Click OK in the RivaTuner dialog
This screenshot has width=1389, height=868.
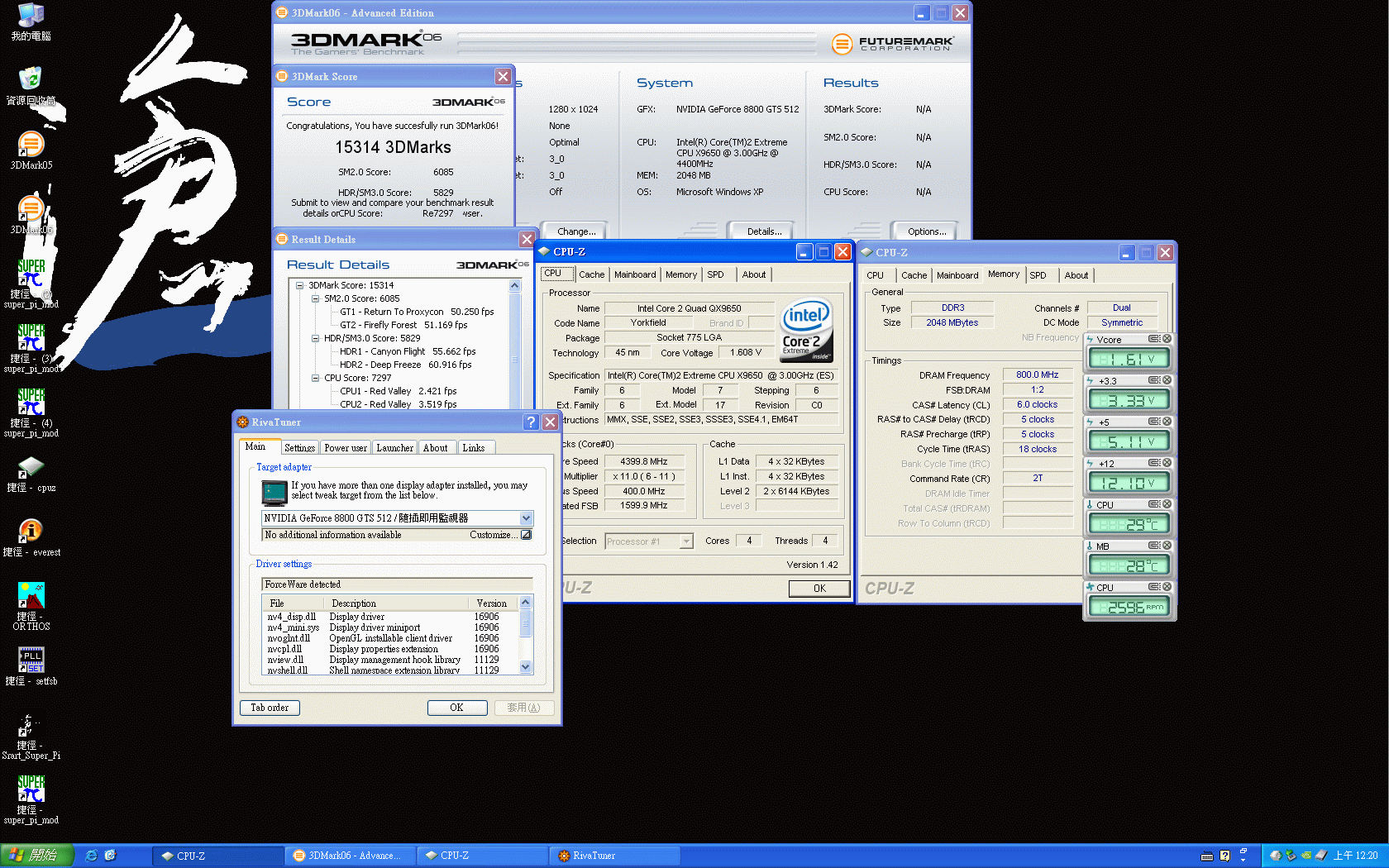456,708
